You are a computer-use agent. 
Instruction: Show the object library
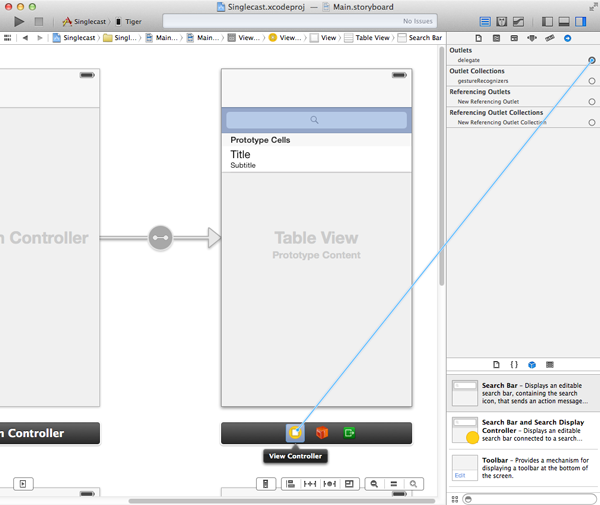click(532, 365)
